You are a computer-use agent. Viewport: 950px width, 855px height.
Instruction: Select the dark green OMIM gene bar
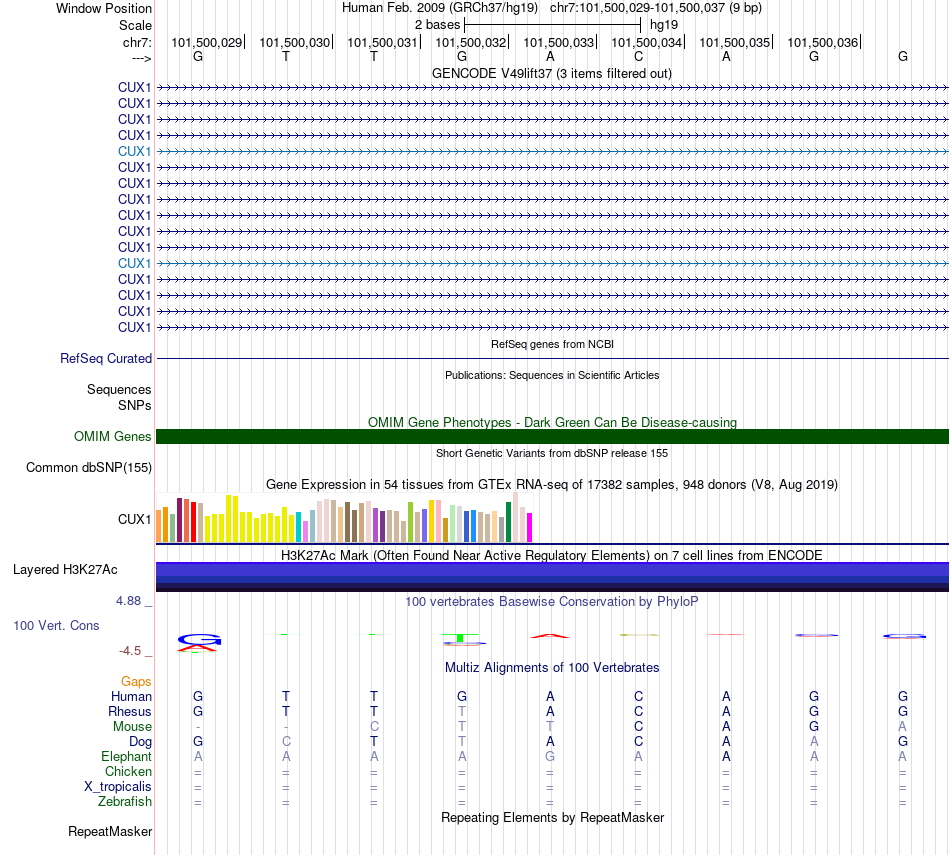click(x=552, y=436)
